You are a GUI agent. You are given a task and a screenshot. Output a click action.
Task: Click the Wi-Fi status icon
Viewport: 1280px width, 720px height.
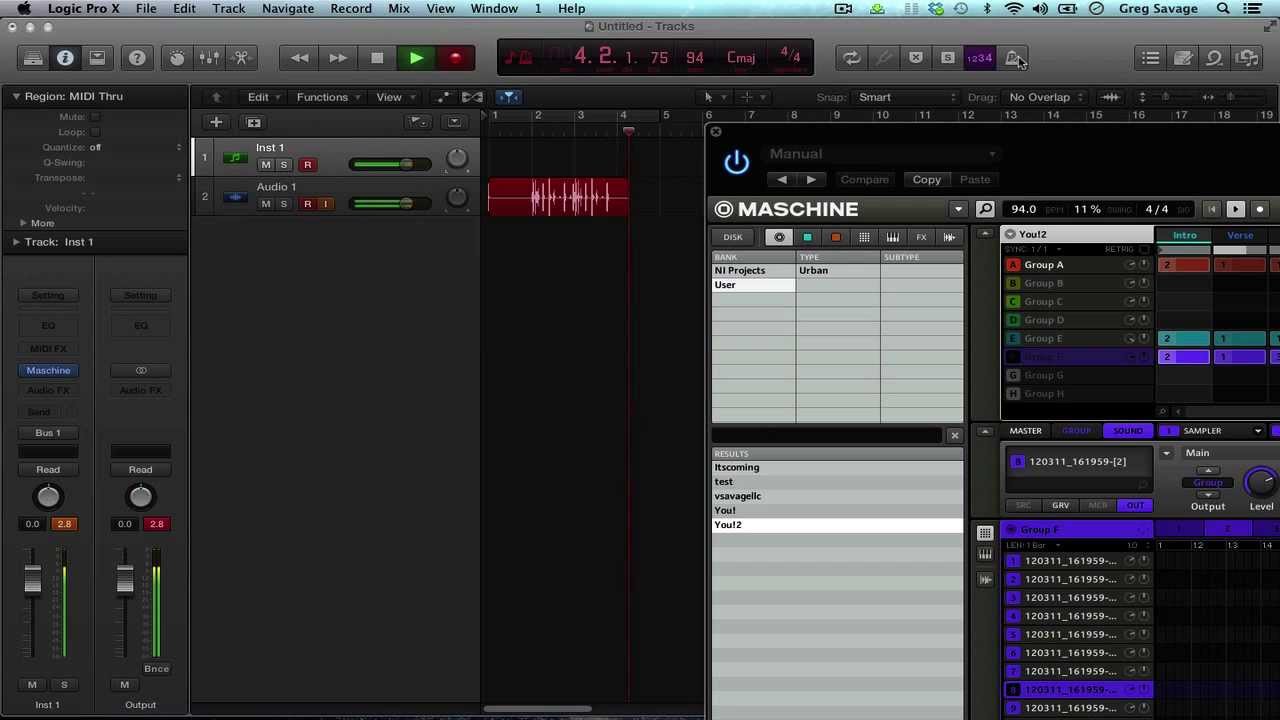1013,9
